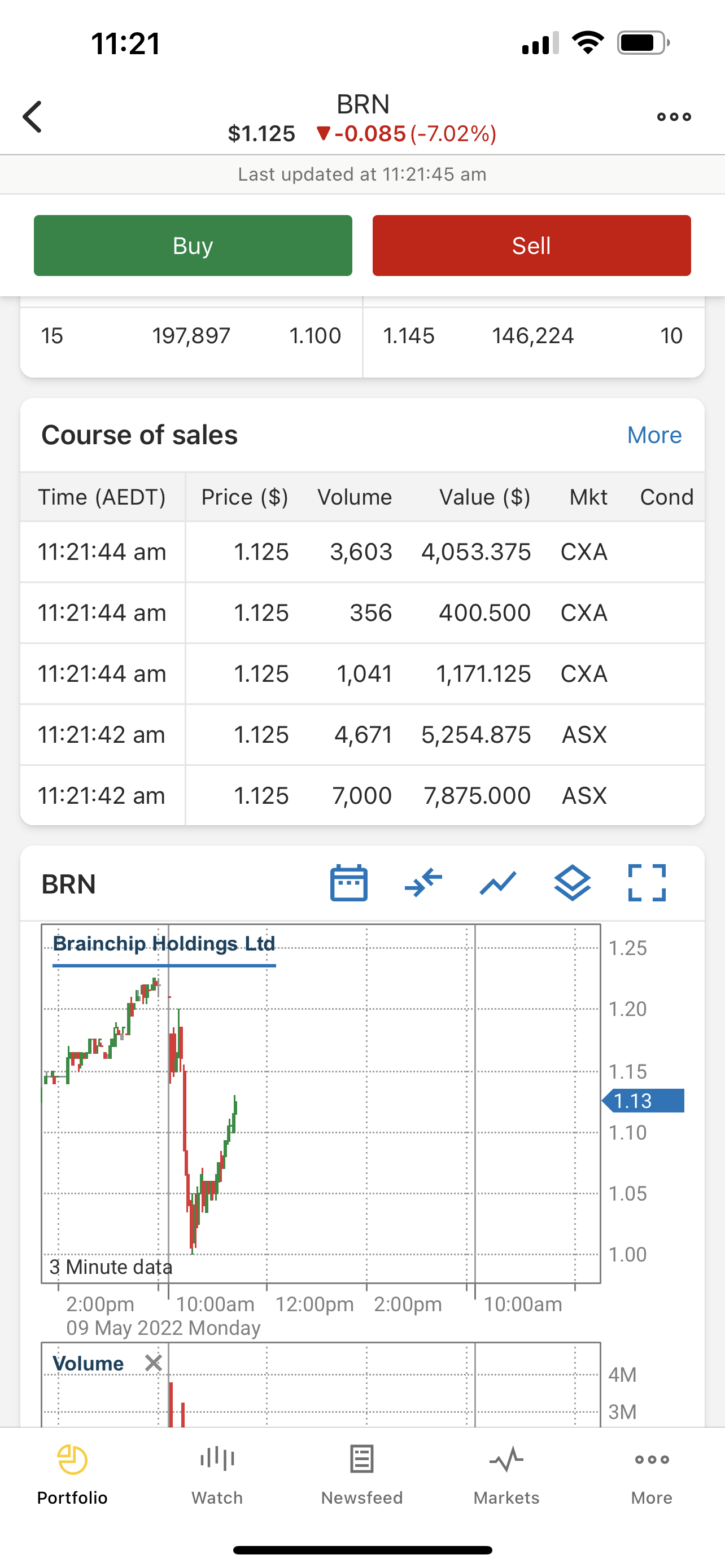Select the Price ($) column header
This screenshot has height=1568, width=725.
(x=244, y=497)
